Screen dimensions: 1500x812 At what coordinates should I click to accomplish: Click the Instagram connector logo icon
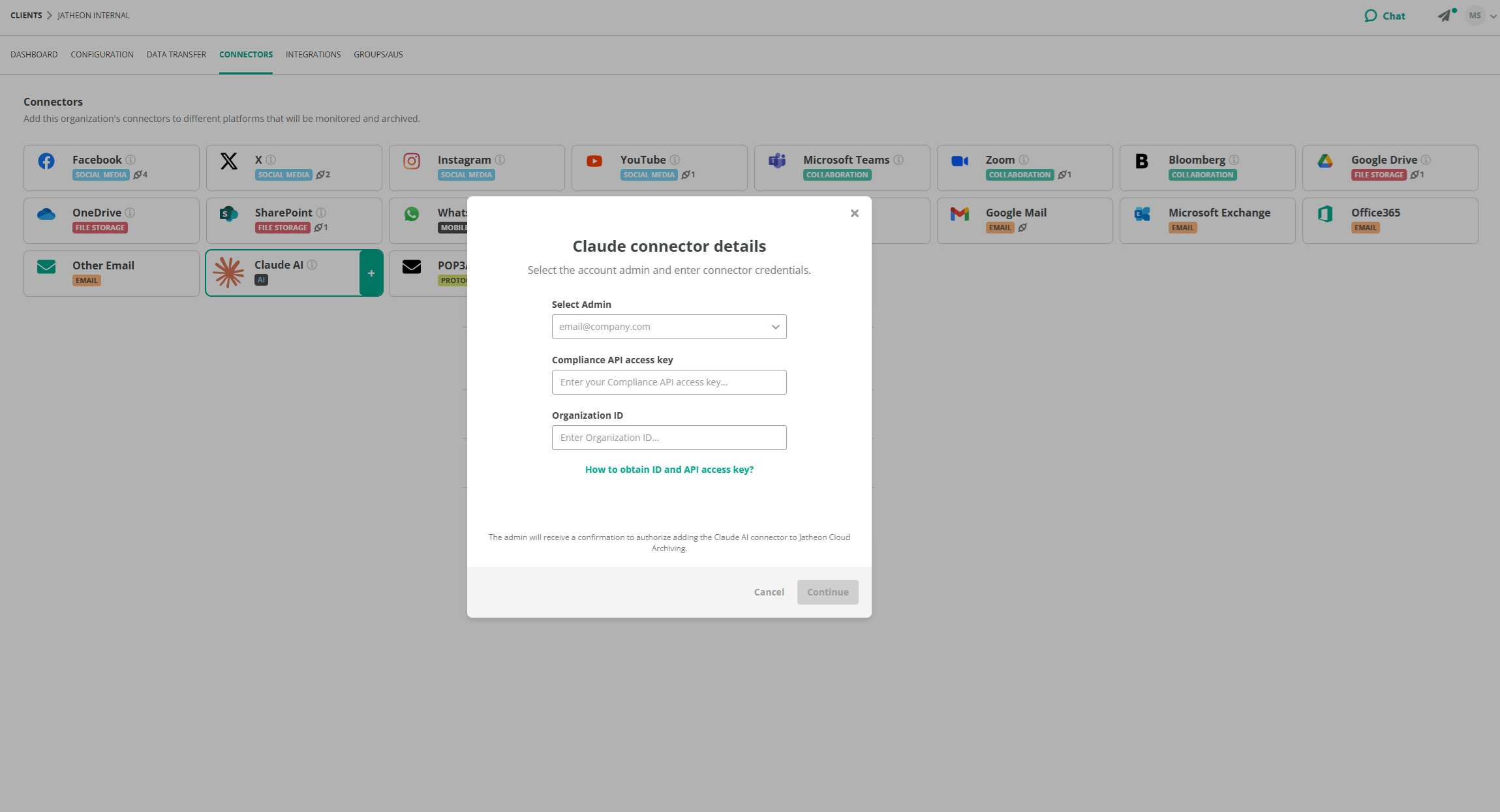tap(412, 161)
